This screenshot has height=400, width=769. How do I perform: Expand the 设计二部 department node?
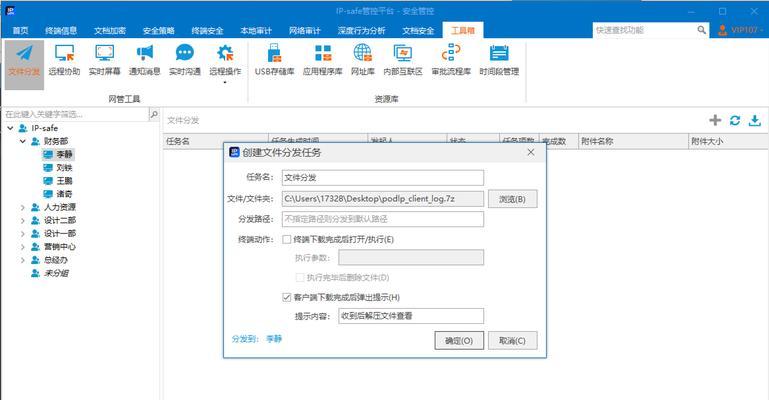(23, 221)
